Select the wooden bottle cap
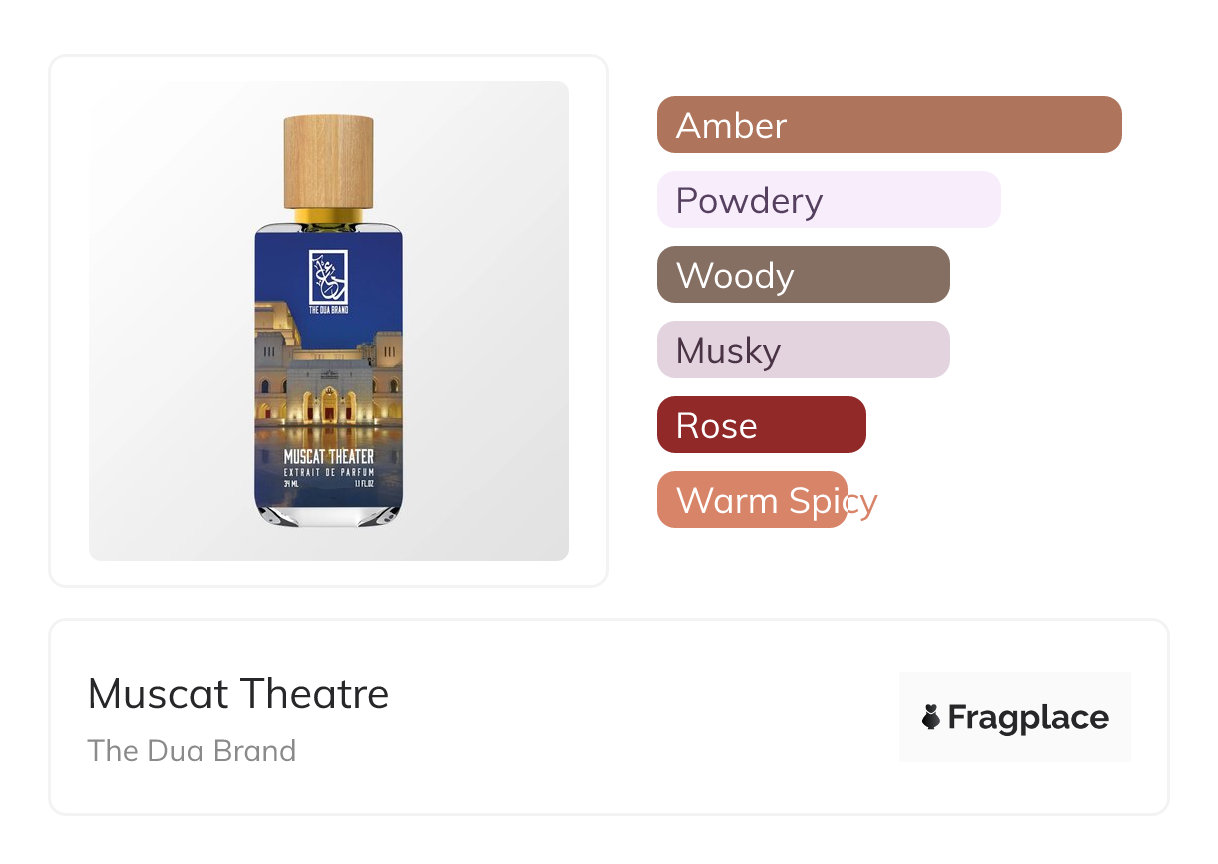The height and width of the screenshot is (864, 1218). point(328,162)
